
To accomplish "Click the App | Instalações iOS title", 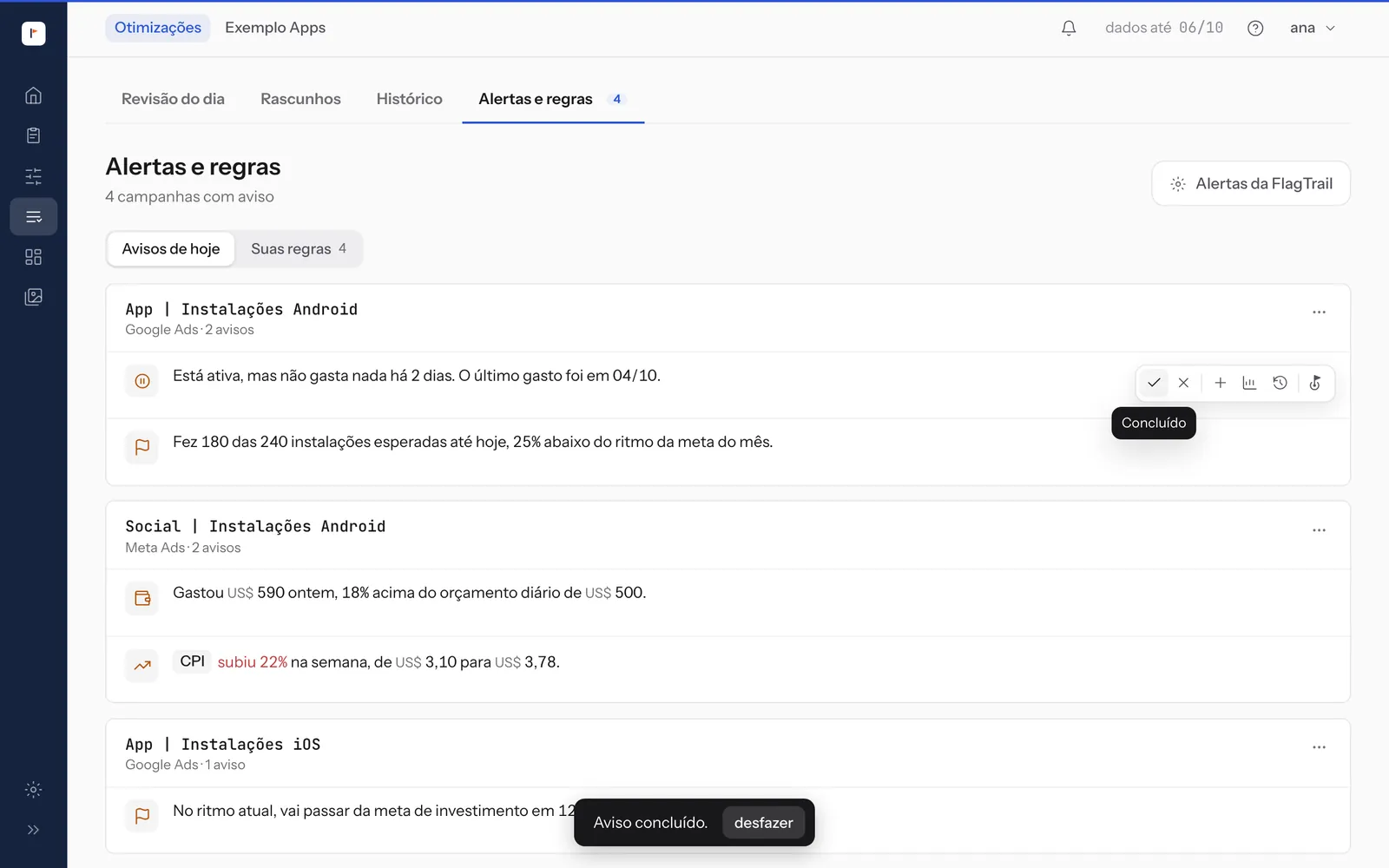I will click(223, 744).
